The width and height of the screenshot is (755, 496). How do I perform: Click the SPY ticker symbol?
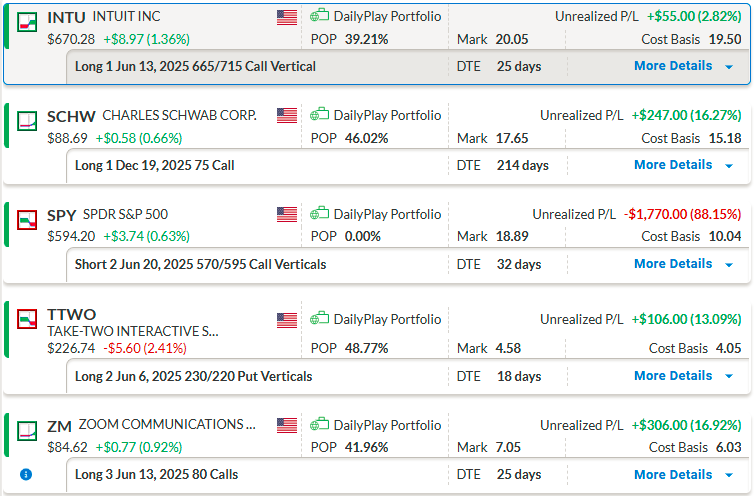62,215
